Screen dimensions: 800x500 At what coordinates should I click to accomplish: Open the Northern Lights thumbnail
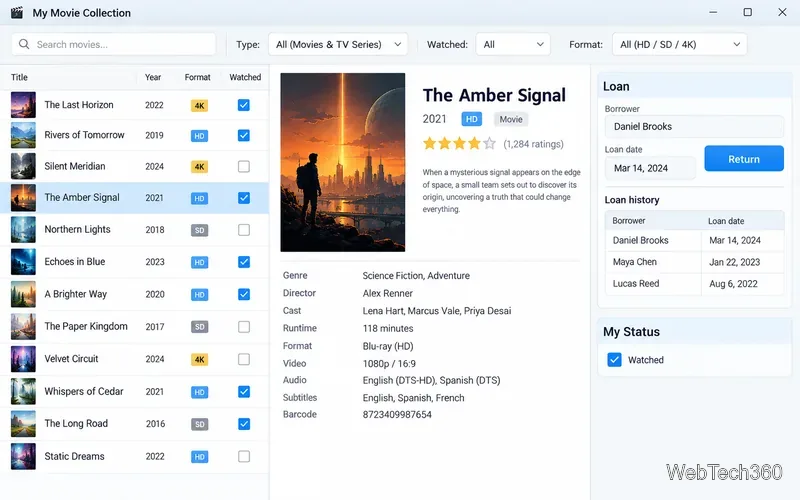[x=23, y=230]
